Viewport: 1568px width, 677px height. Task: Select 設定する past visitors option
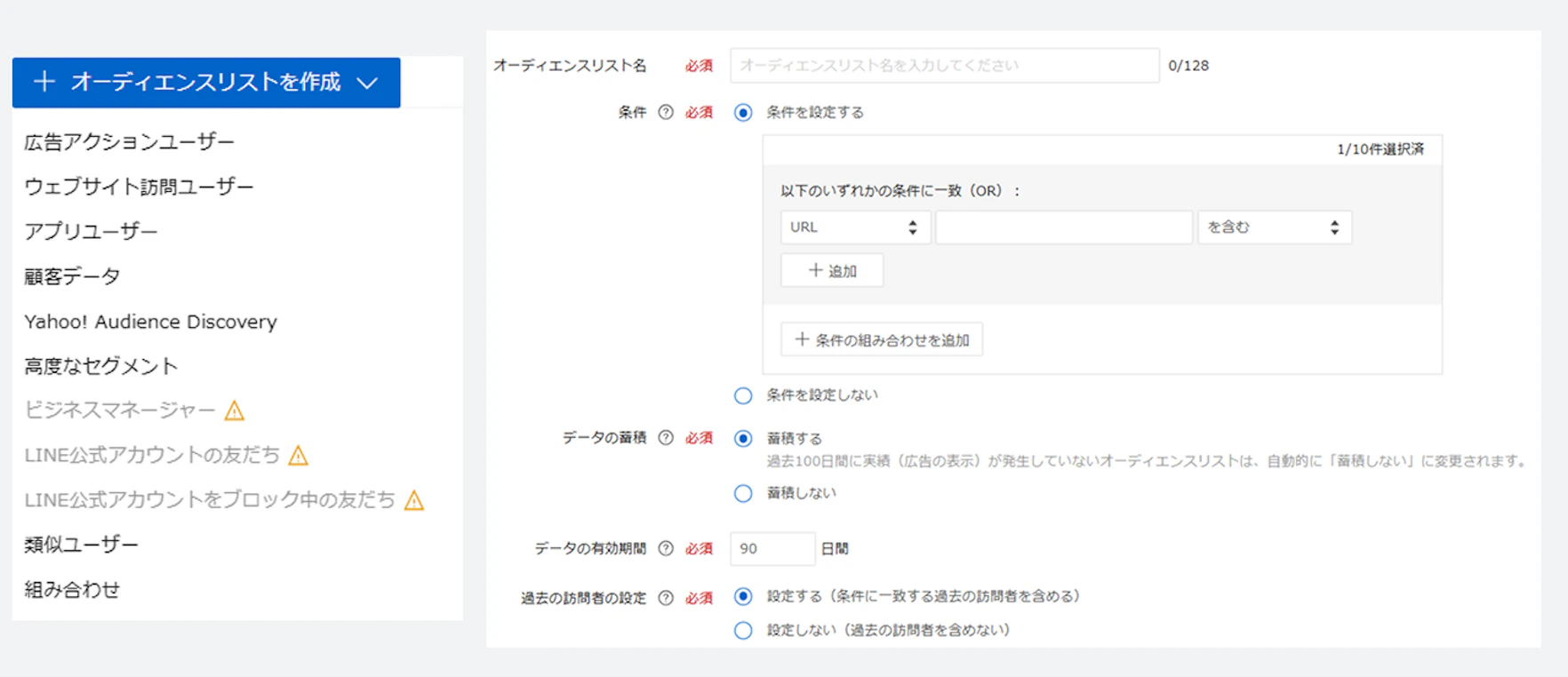tap(743, 596)
